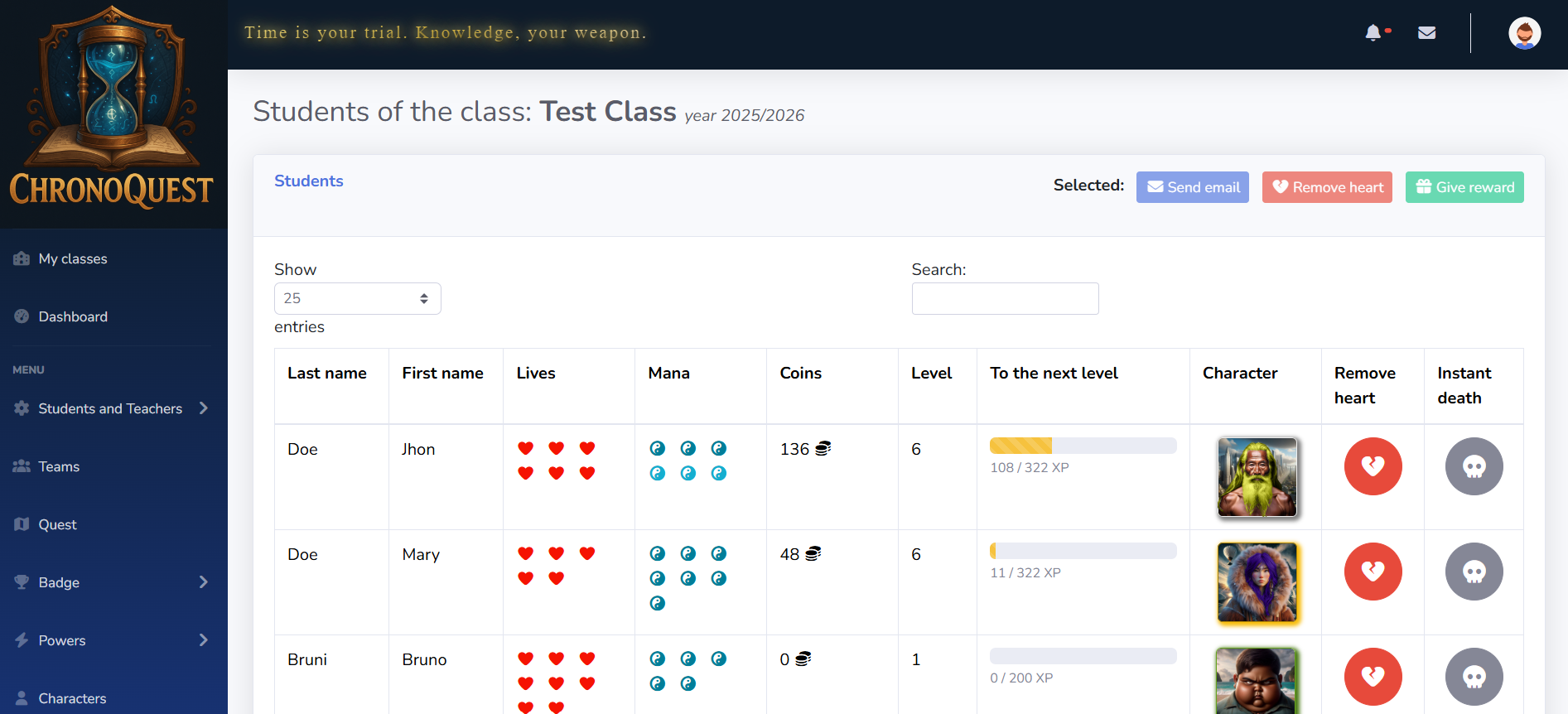The width and height of the screenshot is (1568, 714).
Task: Click the coins icon next to 48
Action: tap(813, 553)
